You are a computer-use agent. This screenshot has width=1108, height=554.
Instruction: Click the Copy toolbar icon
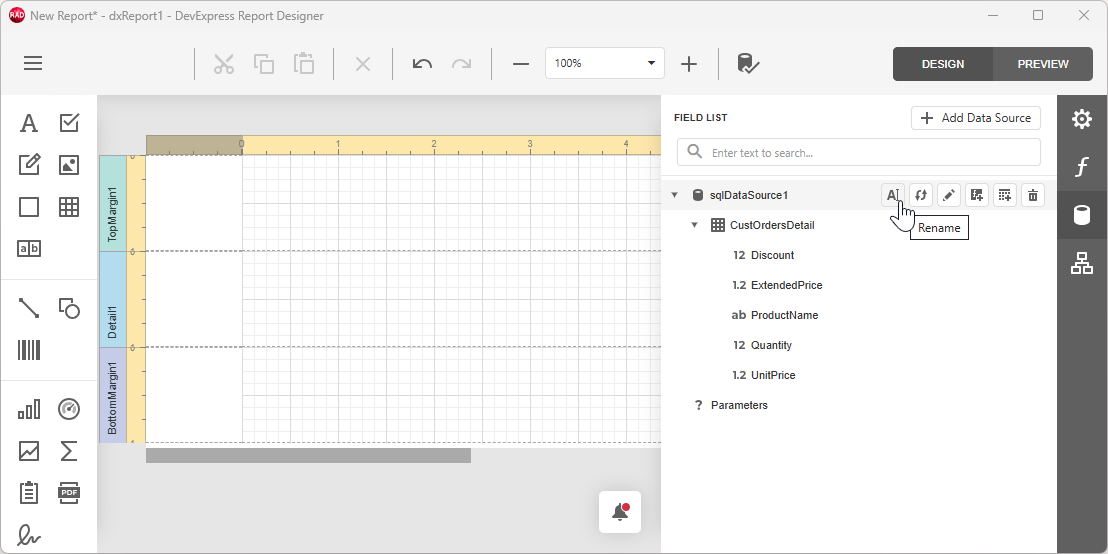[x=264, y=64]
